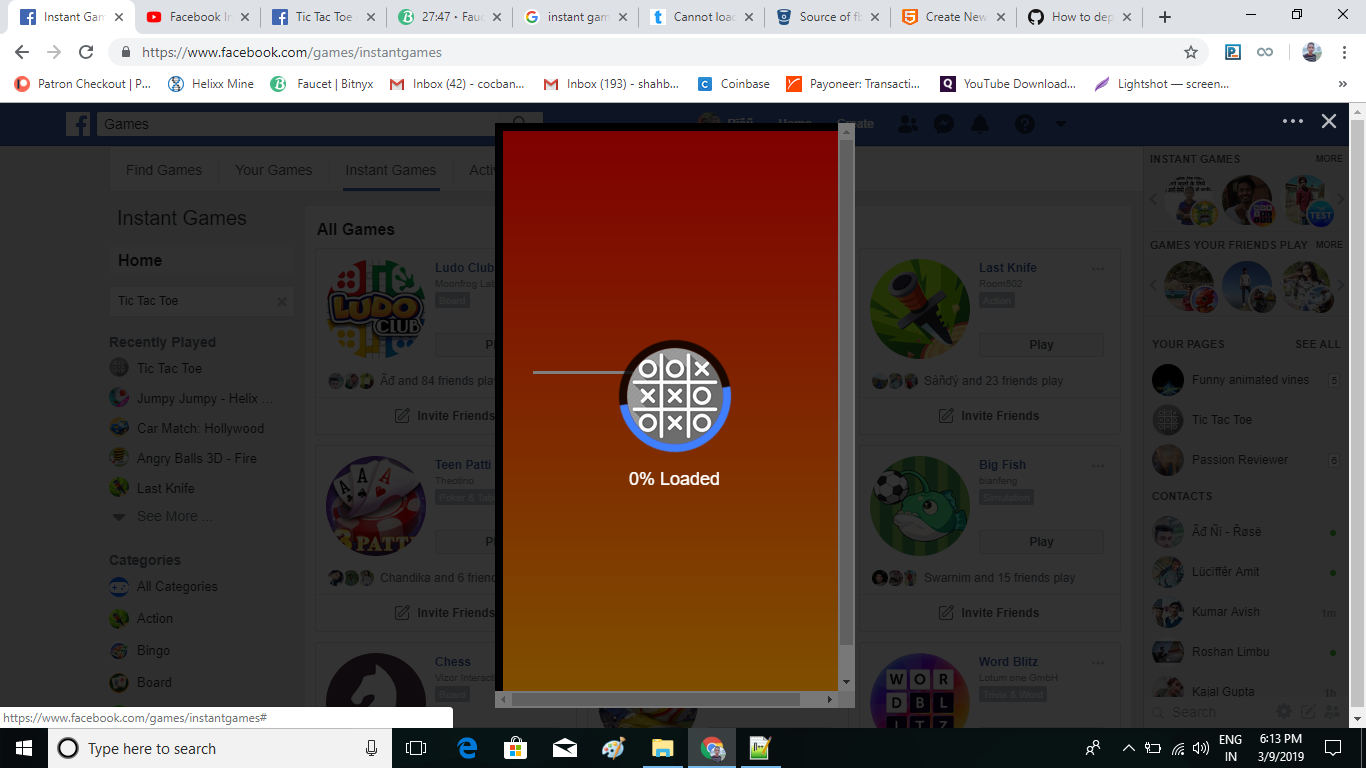Play the Big Fish game
The height and width of the screenshot is (768, 1366).
pos(1041,542)
